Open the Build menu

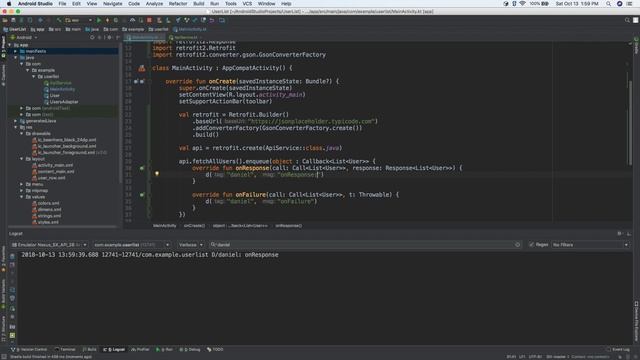click(199, 4)
